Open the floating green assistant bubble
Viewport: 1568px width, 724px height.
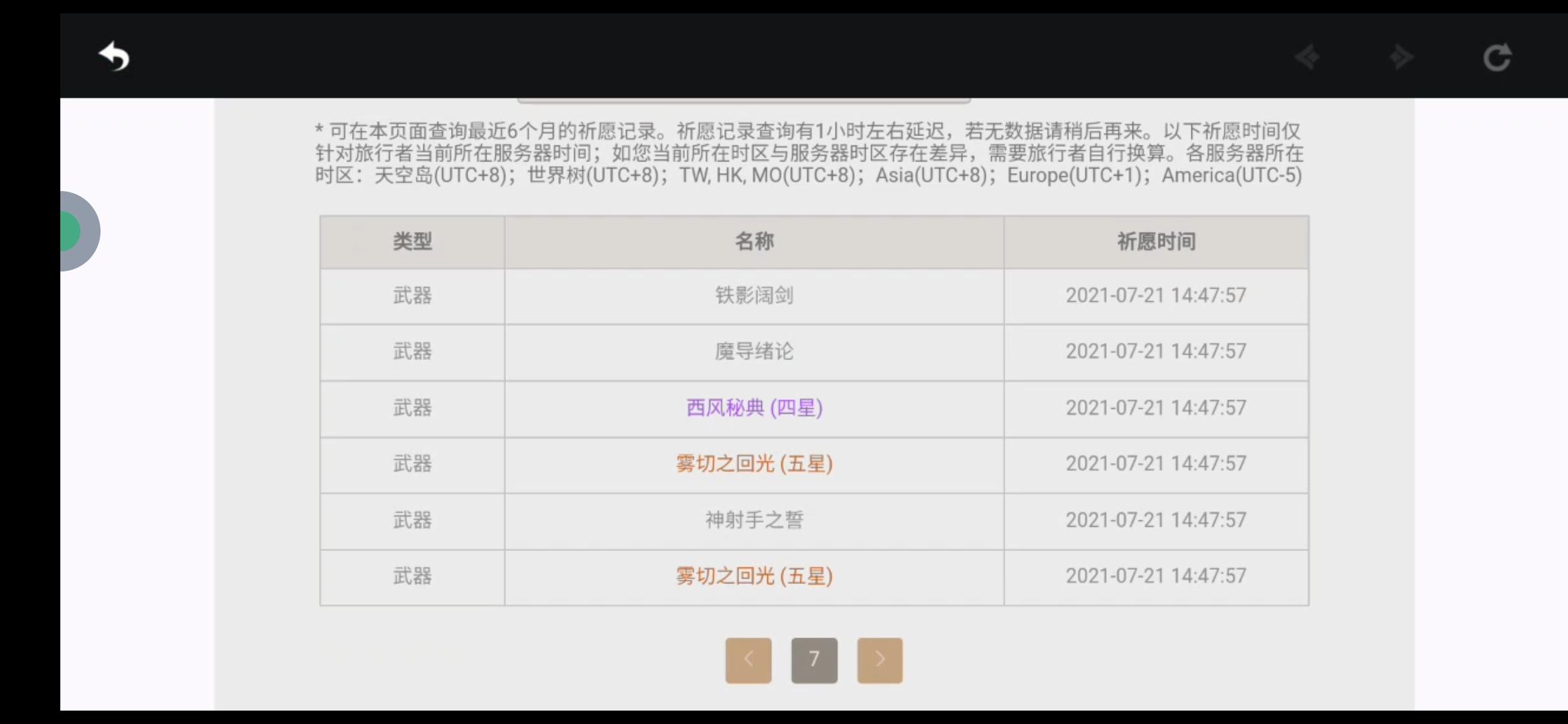80,231
